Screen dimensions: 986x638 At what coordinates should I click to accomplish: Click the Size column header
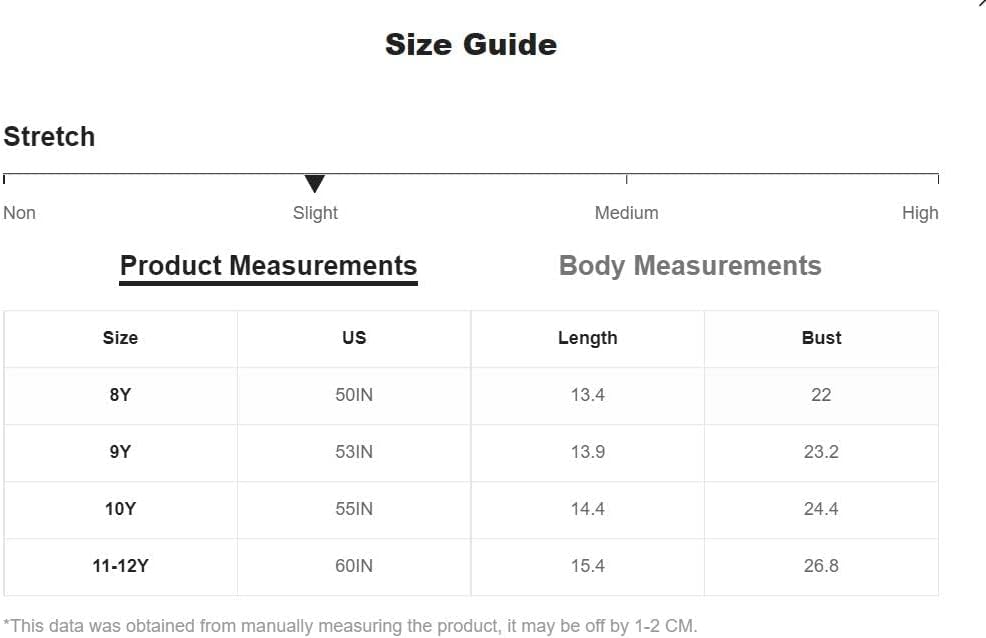[120, 338]
